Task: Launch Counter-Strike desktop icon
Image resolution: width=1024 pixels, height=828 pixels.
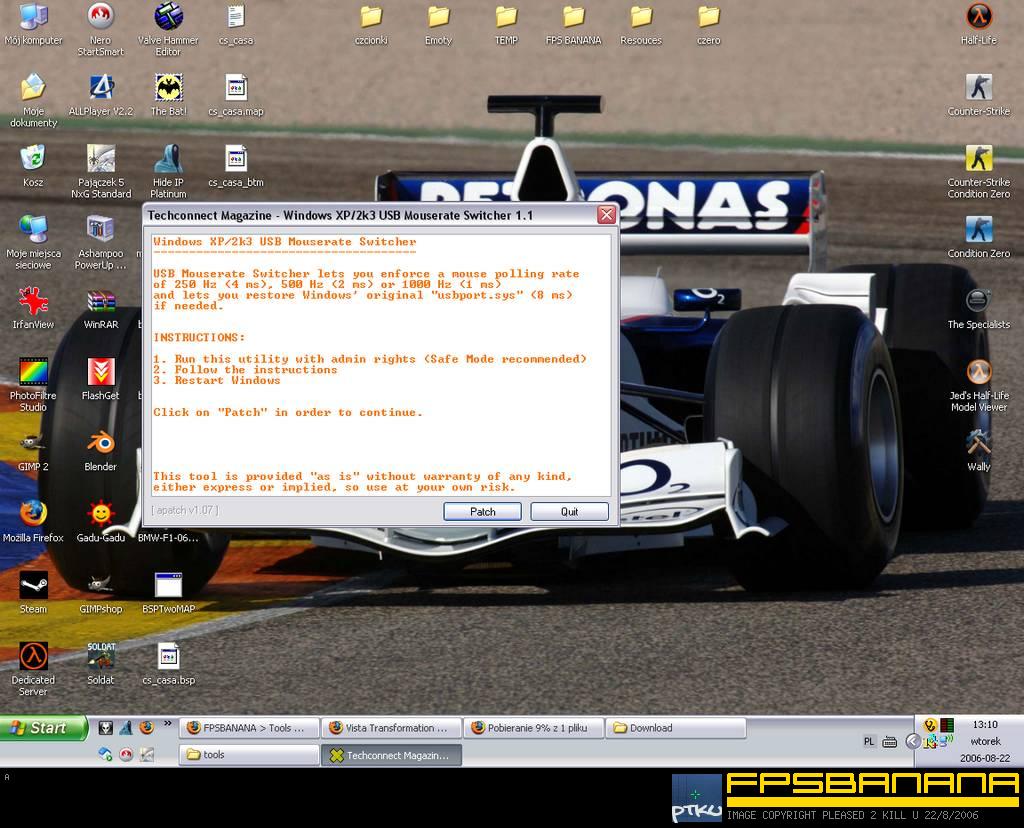Action: (979, 95)
